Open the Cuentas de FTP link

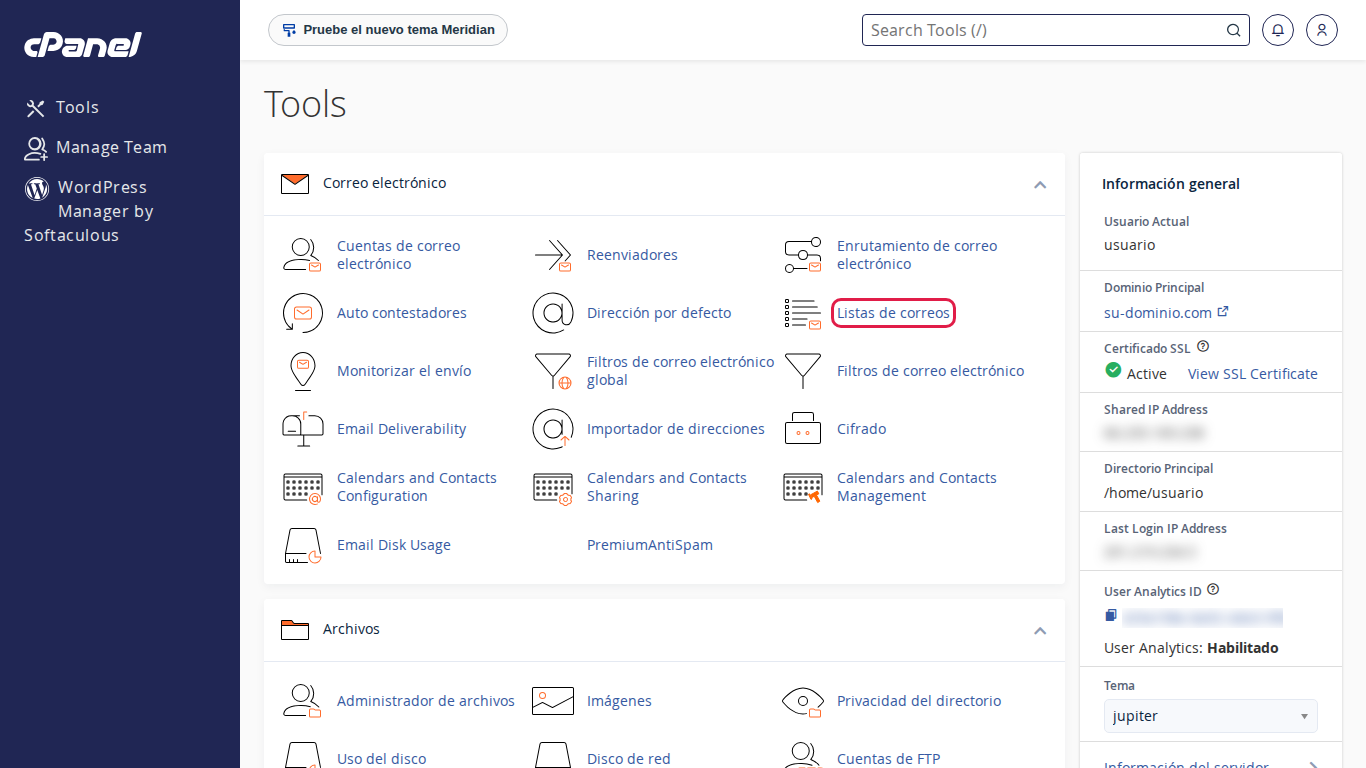(889, 759)
